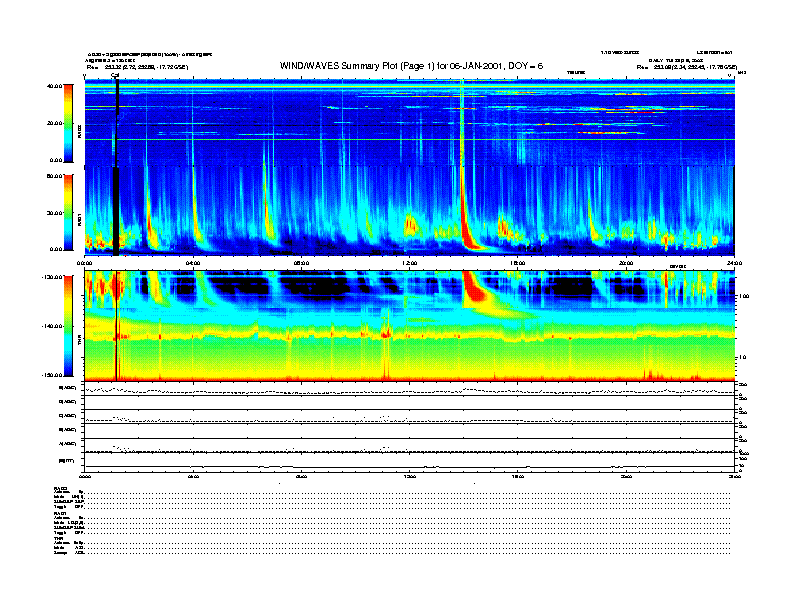
Task: Click the 100 label on the TNR right axis
Action: pyautogui.click(x=744, y=296)
